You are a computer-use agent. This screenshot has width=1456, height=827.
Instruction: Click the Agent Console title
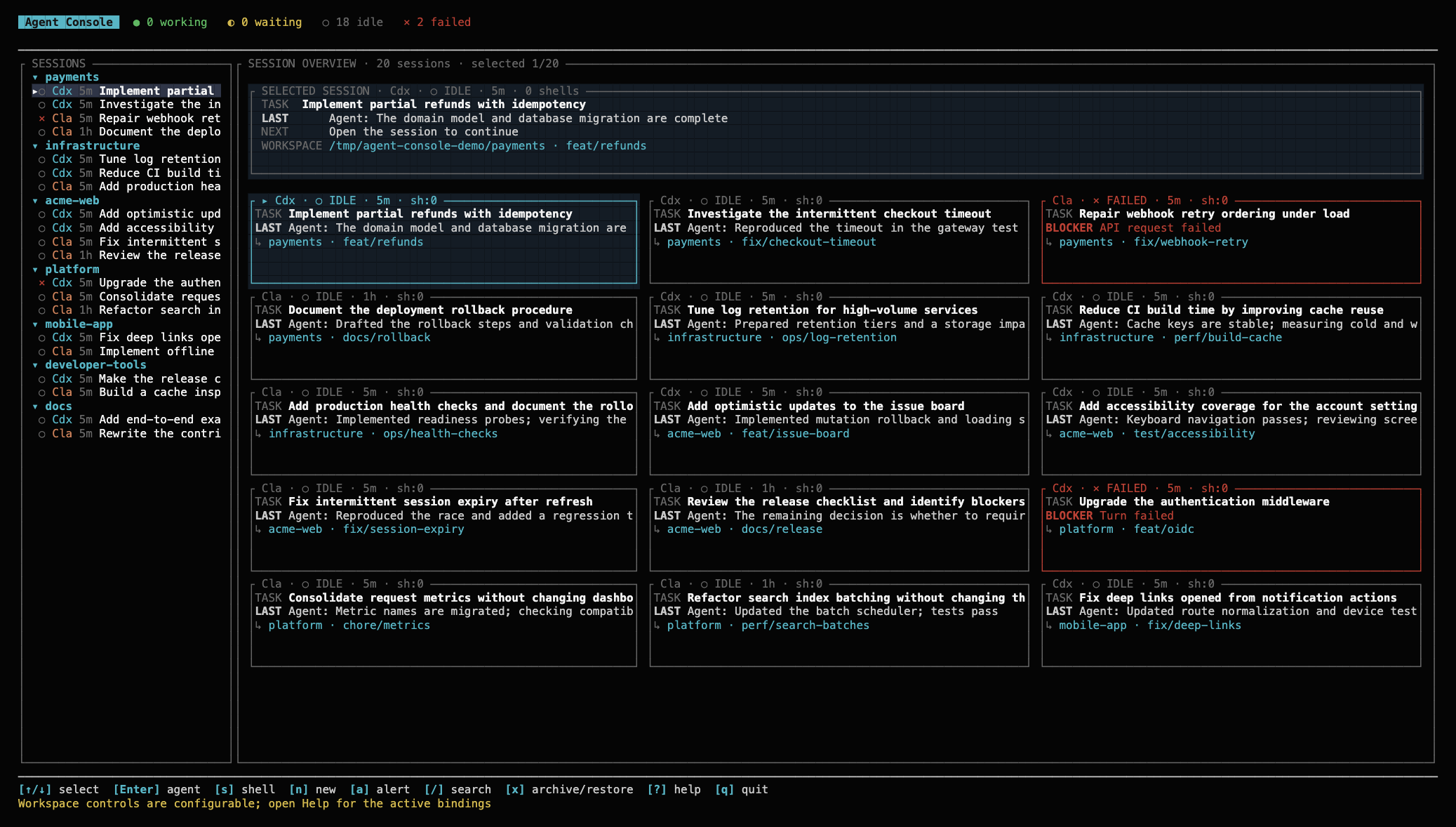coord(69,22)
